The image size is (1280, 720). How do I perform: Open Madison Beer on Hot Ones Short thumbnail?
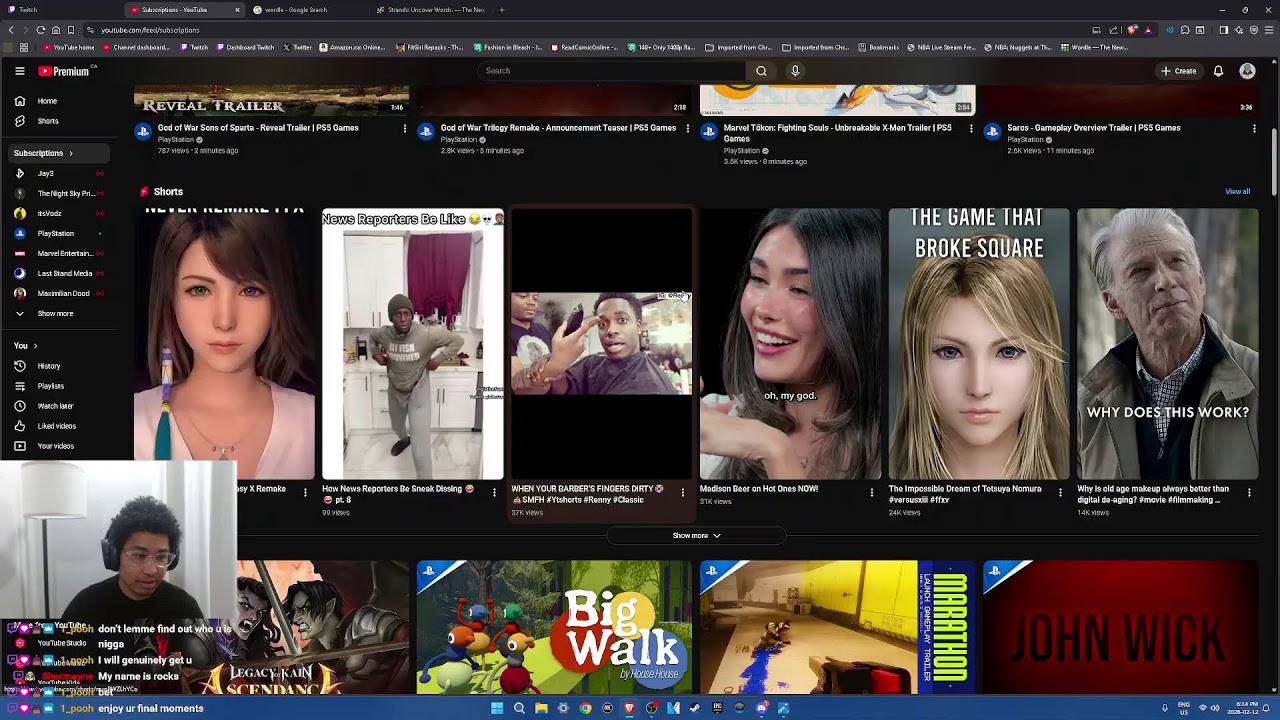point(790,344)
